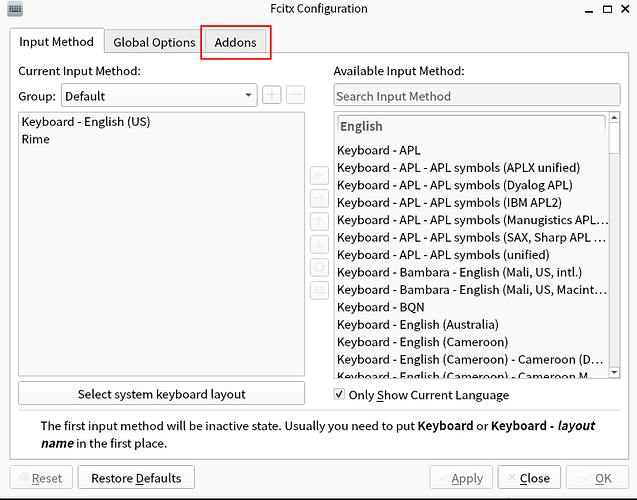Uncheck Only Show Current Language
Screen dimensions: 637x500
[340, 394]
